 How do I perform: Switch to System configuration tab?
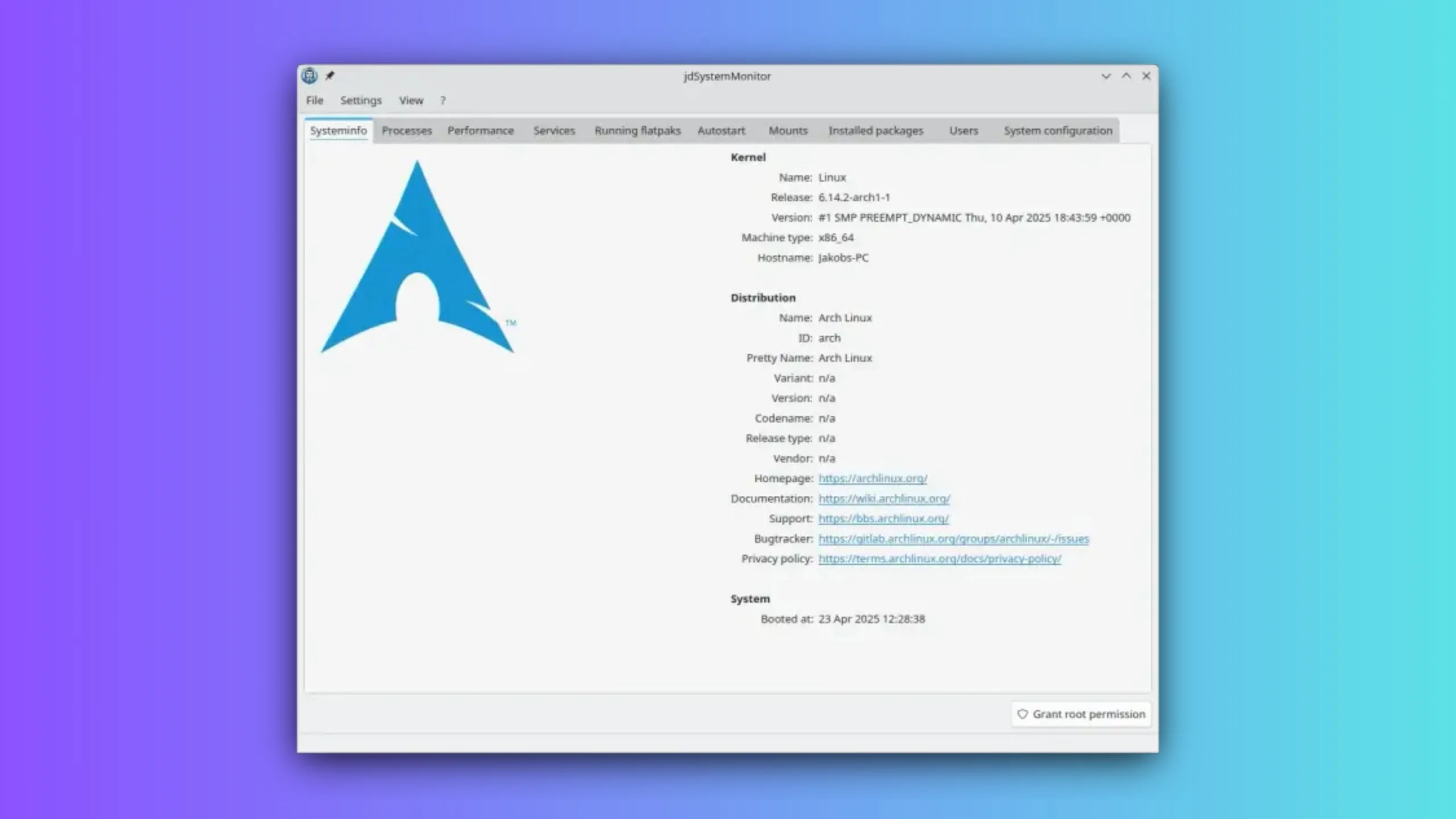(1058, 131)
